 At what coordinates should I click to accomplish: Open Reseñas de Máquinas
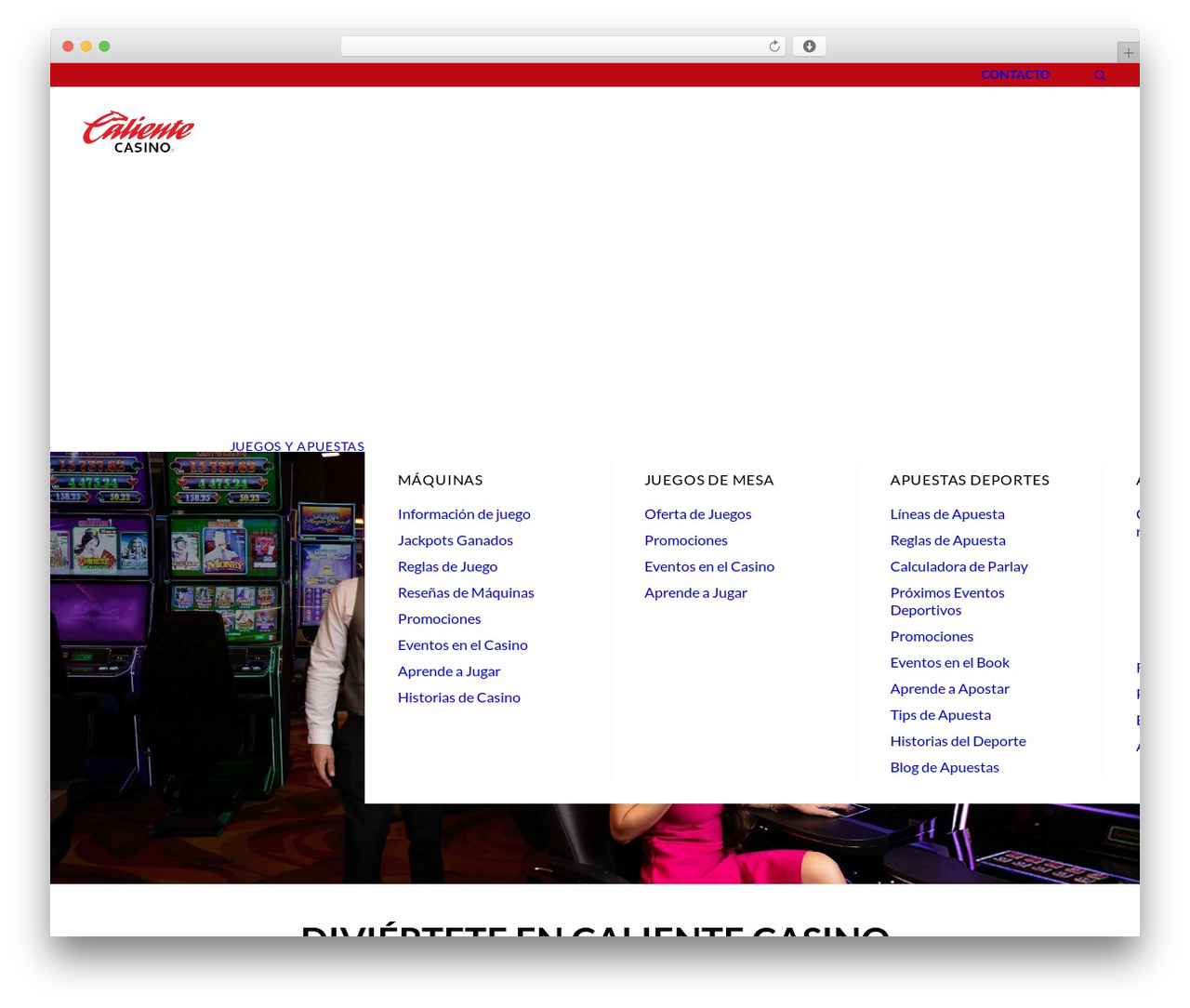pos(466,592)
